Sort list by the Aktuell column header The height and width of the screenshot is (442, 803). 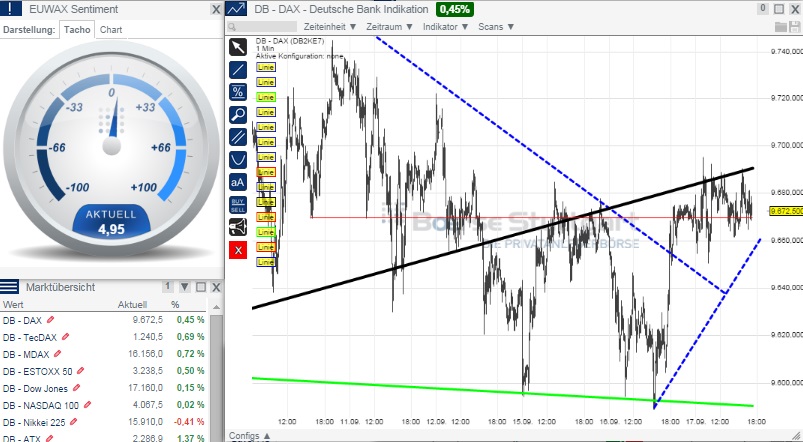(x=132, y=305)
